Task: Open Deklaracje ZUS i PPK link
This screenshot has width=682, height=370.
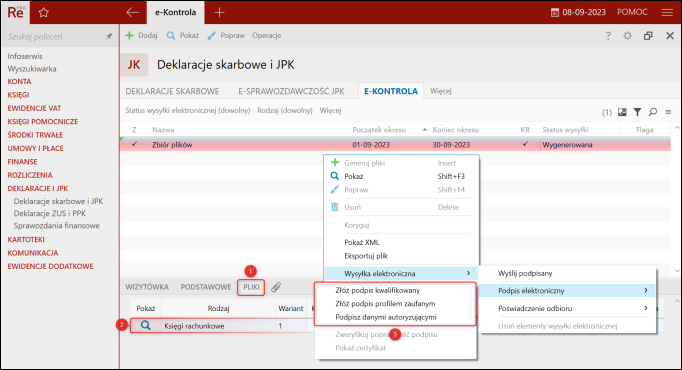Action: coord(50,213)
